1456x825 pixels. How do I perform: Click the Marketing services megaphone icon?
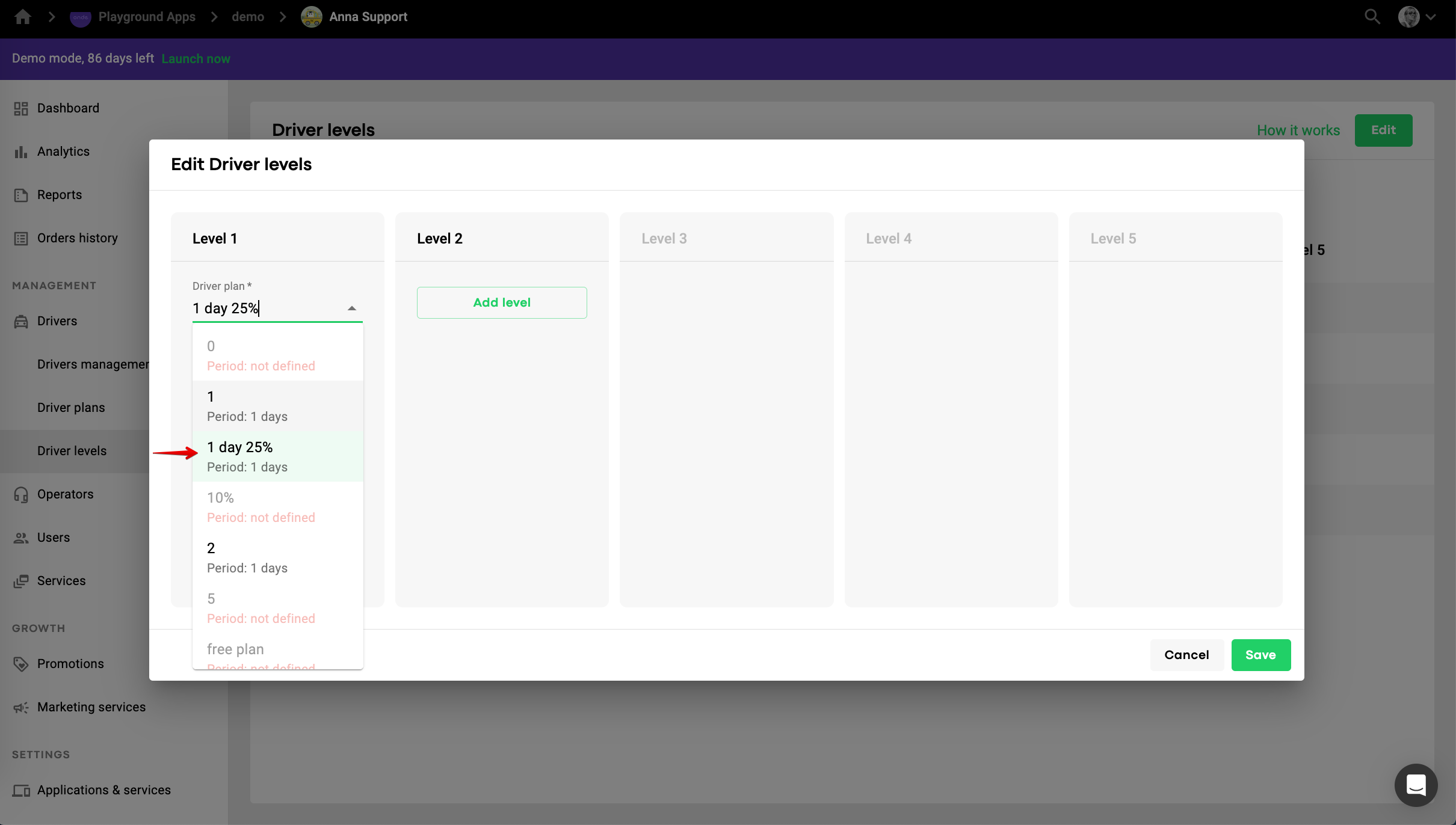[21, 707]
